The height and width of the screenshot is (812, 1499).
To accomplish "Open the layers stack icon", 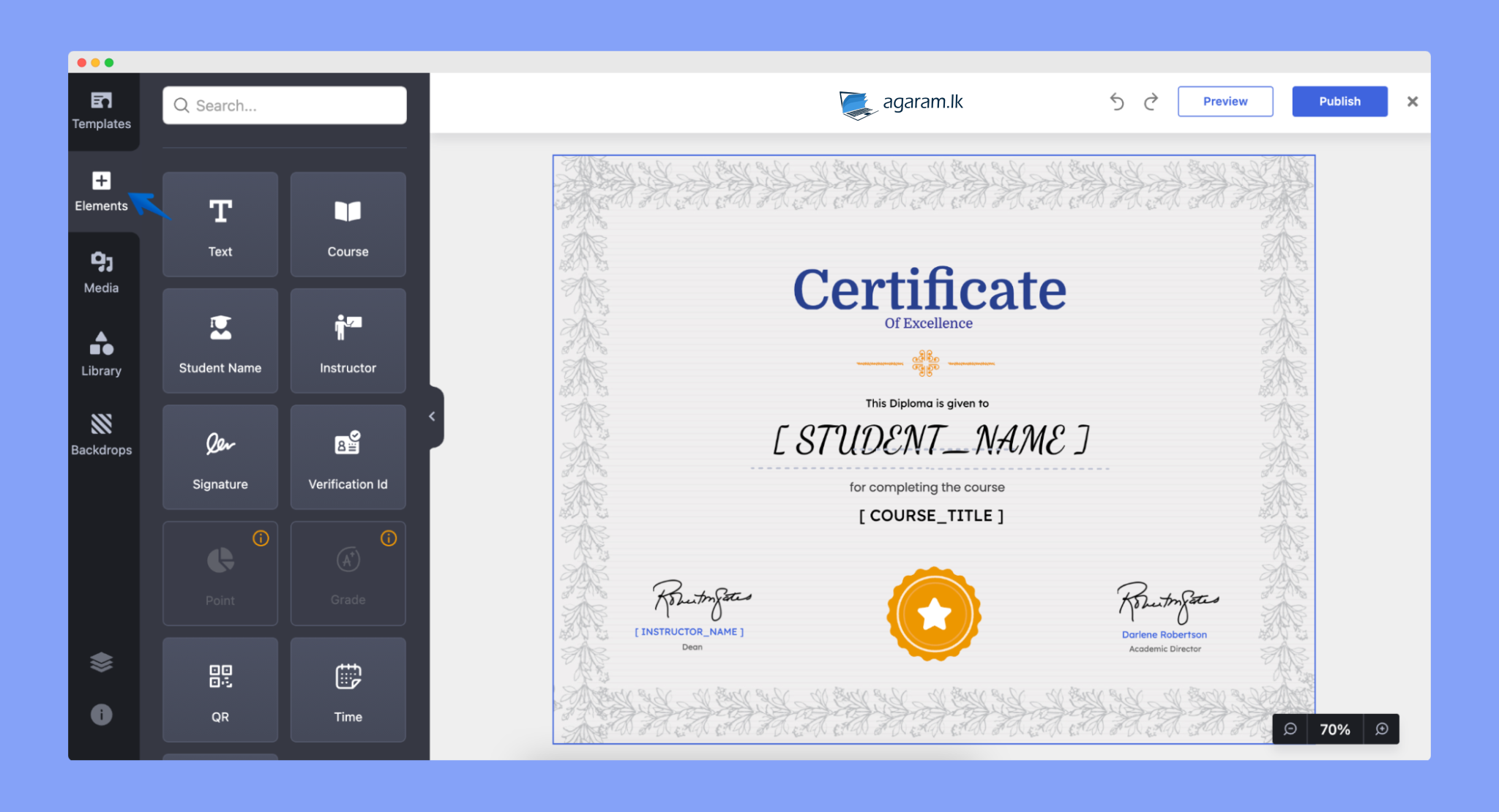I will [102, 662].
